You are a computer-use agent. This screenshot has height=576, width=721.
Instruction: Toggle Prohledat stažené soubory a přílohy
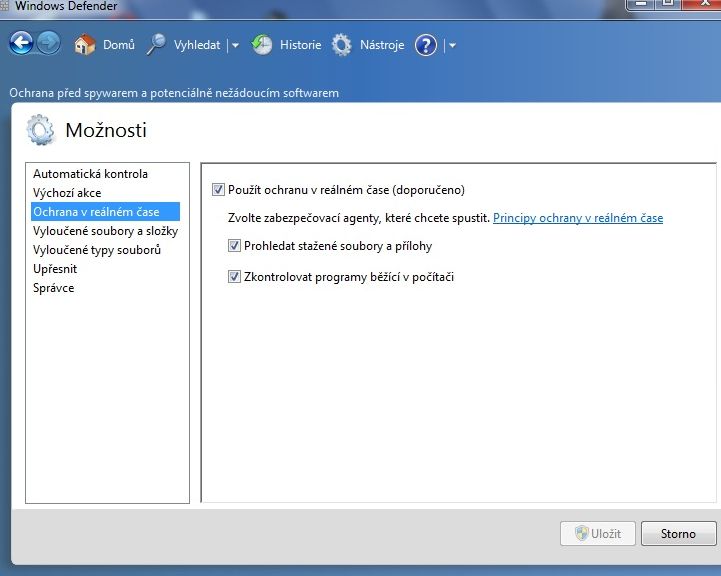point(234,245)
